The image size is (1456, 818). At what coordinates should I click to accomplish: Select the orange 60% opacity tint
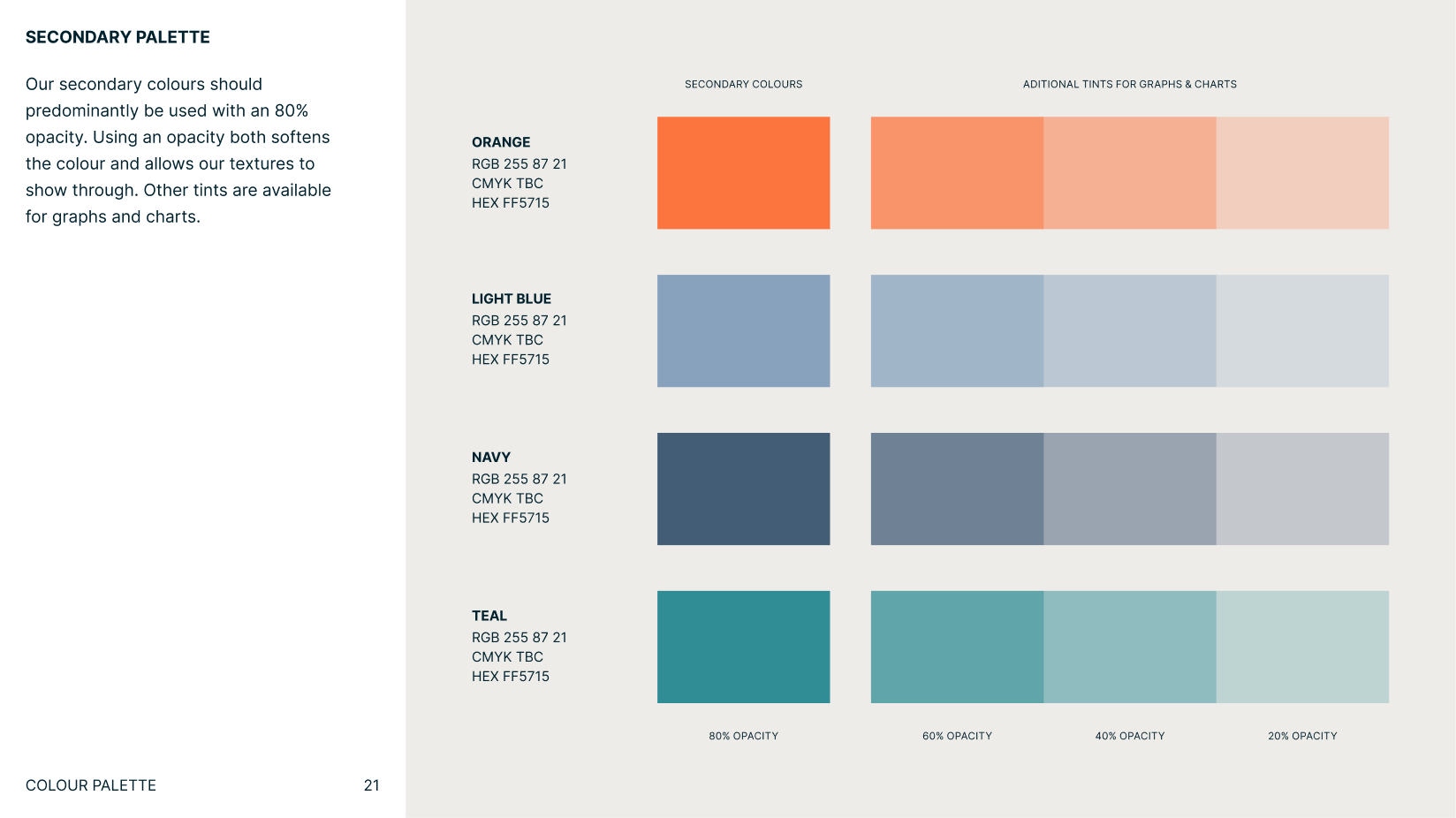point(957,173)
